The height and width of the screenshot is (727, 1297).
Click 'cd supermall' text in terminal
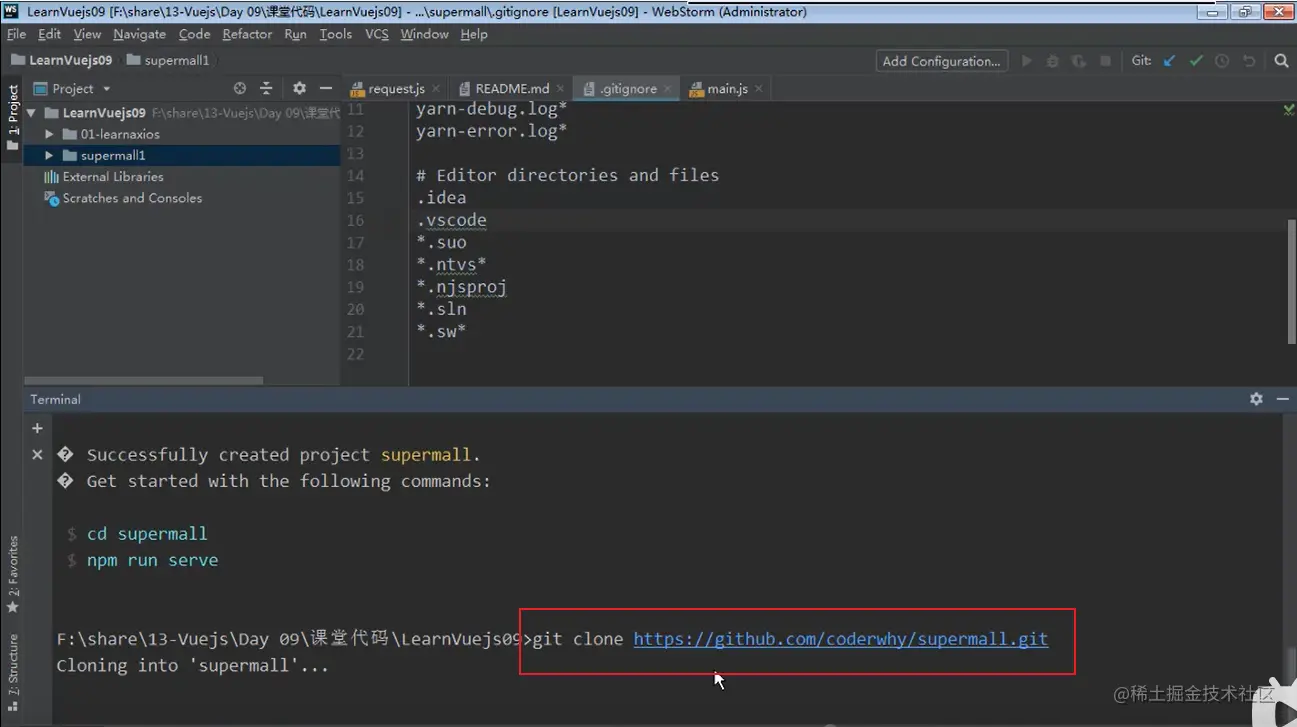(147, 534)
